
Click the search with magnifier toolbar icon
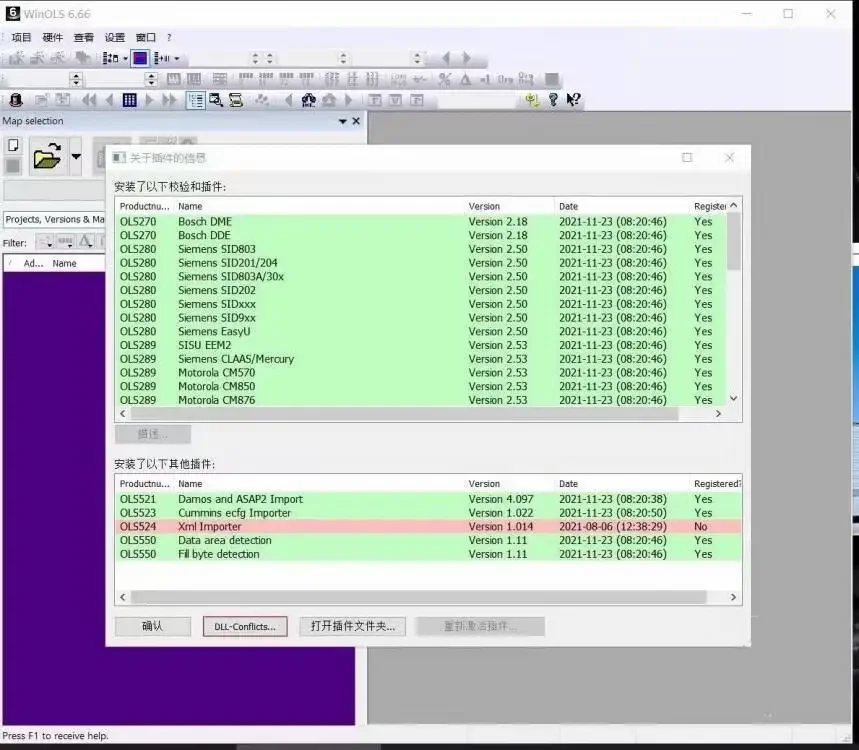[x=216, y=100]
